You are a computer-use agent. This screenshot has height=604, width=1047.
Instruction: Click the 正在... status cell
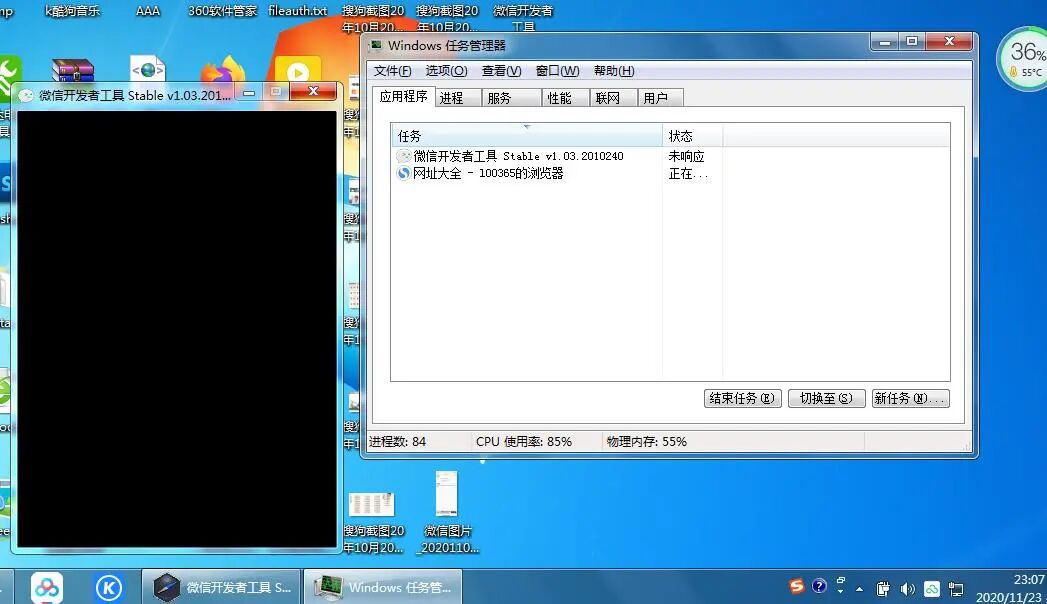688,174
